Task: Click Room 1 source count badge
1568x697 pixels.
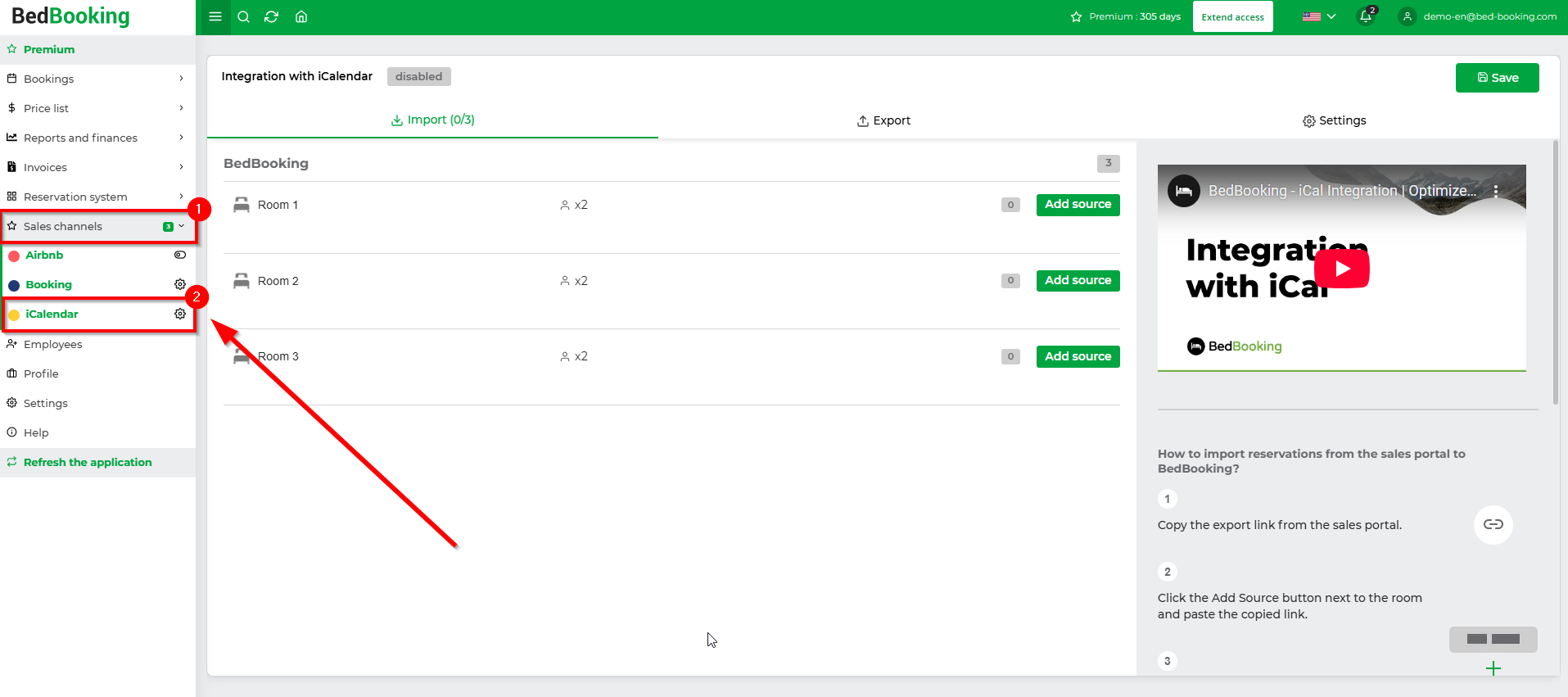Action: [x=1010, y=205]
